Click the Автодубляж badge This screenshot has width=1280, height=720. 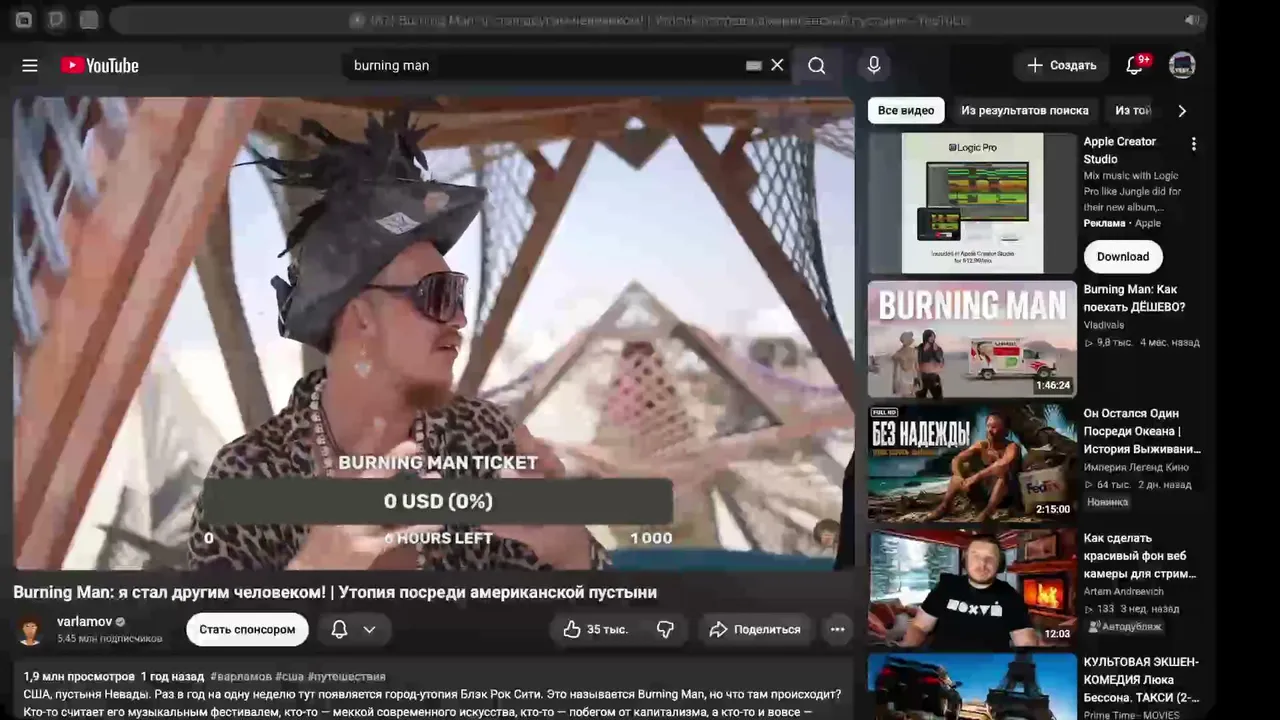pos(1124,626)
